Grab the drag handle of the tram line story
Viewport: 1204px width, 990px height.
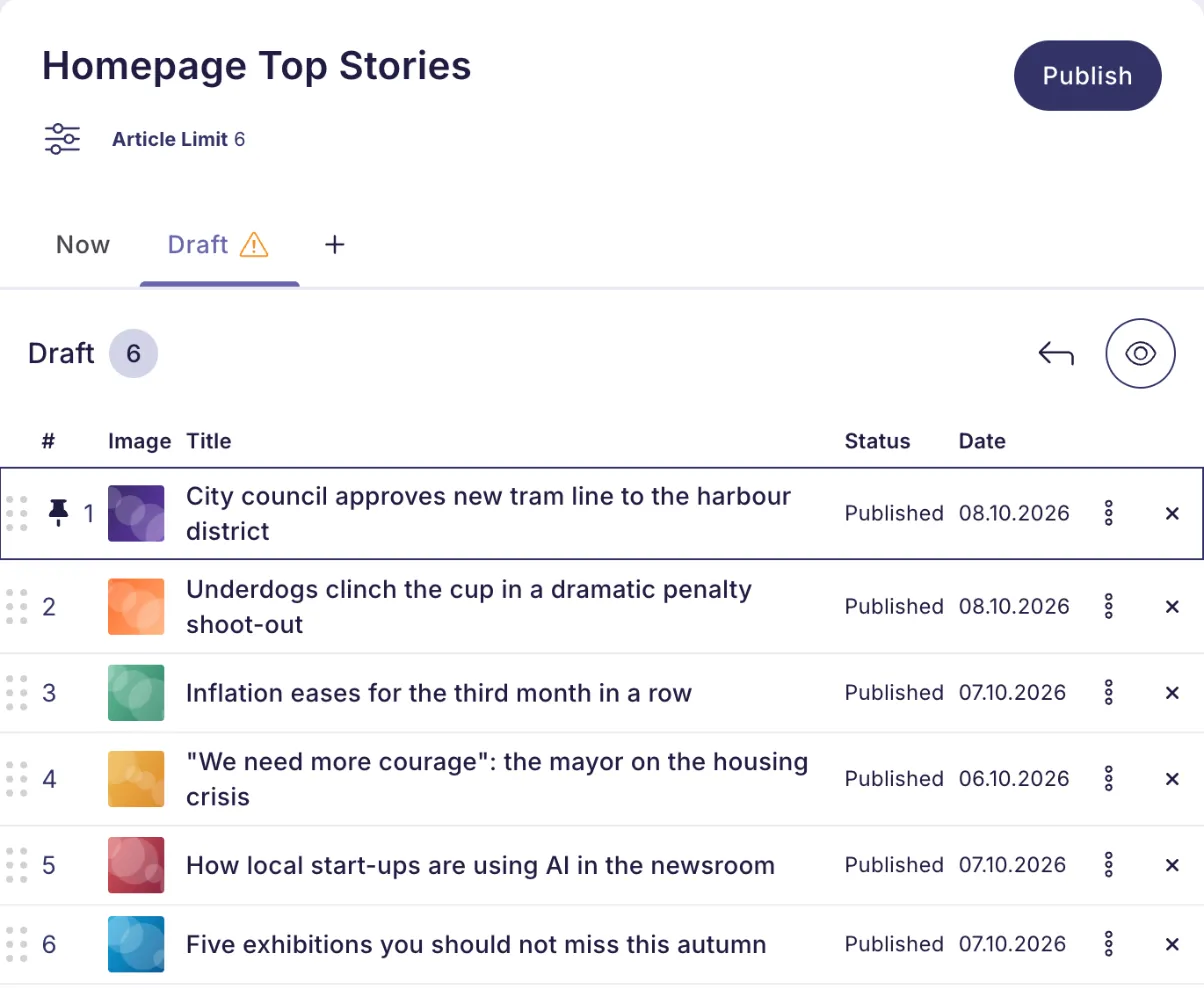16,514
